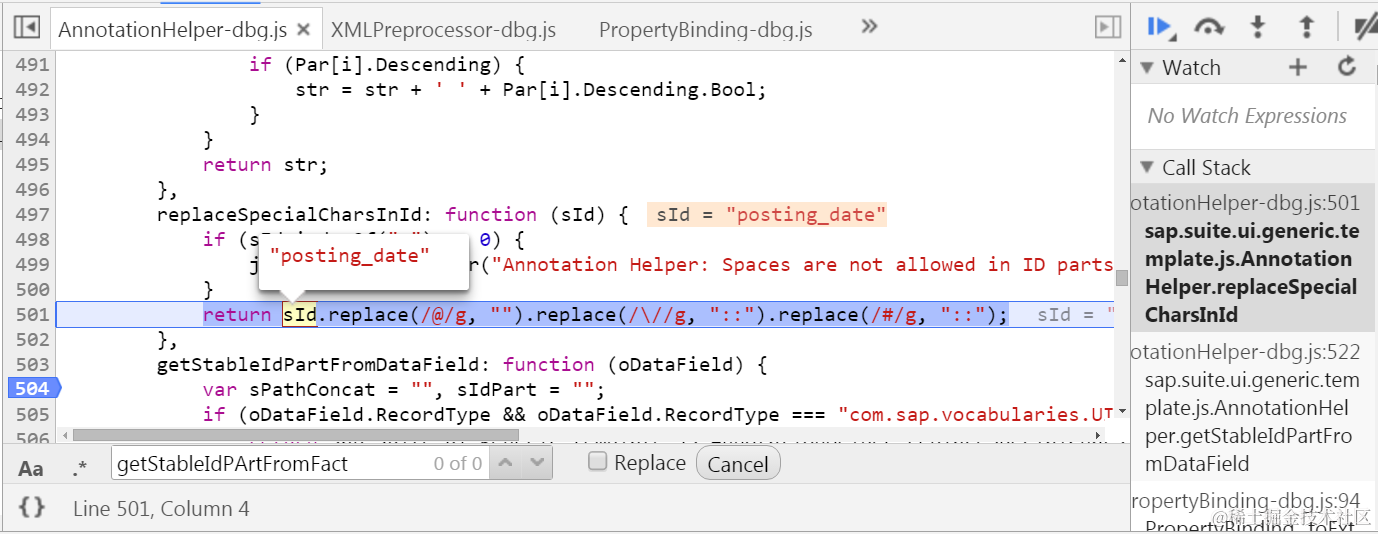Enable the Replace checkbox
The height and width of the screenshot is (534, 1378).
[x=597, y=461]
